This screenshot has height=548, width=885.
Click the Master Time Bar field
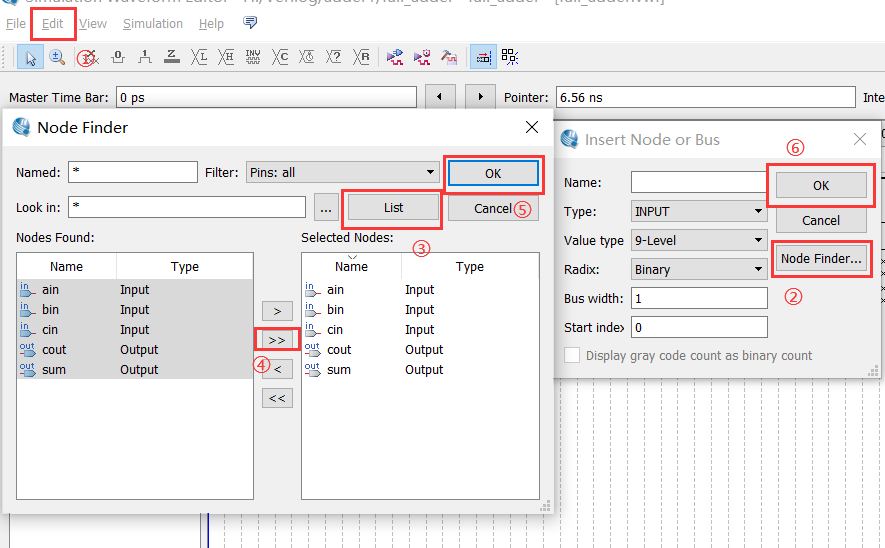coord(266,97)
